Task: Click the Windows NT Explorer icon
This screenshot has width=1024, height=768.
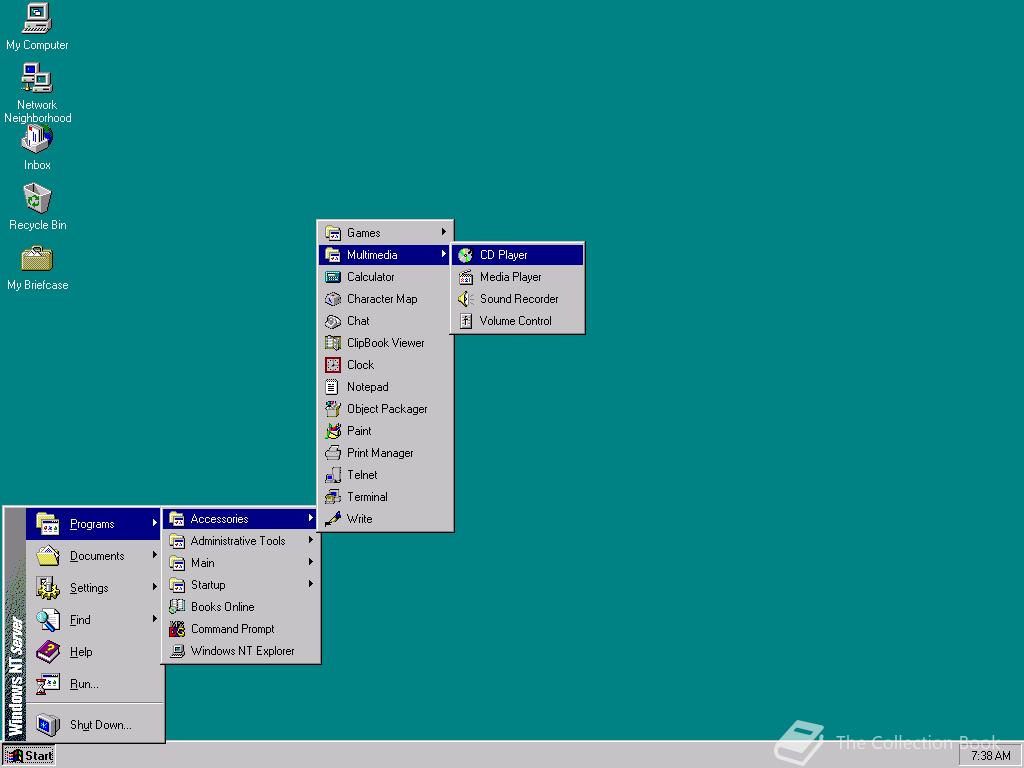Action: tap(177, 651)
